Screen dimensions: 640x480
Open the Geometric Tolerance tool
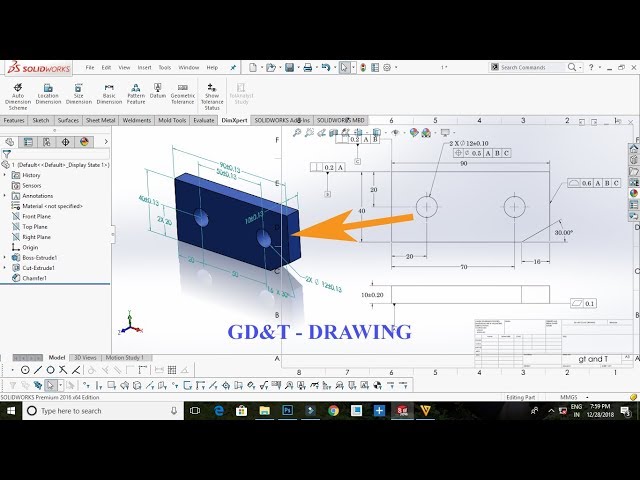pyautogui.click(x=182, y=93)
